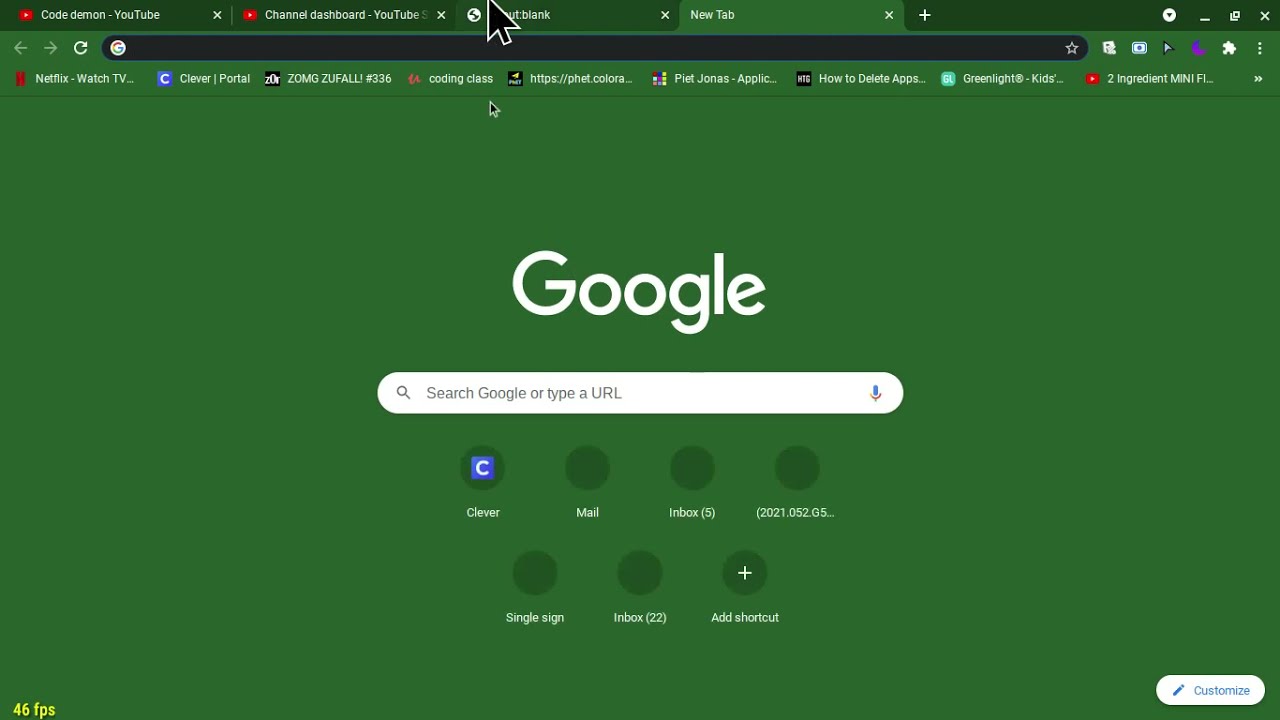Close the Chrome window
The image size is (1280, 720).
click(x=1265, y=15)
